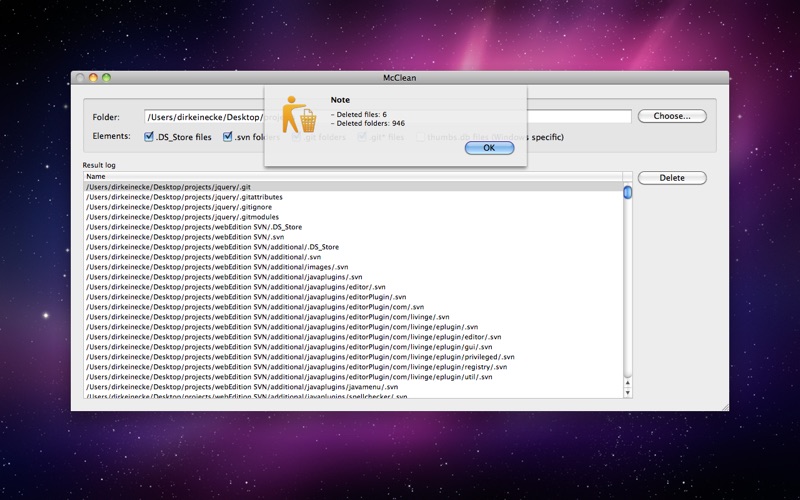Click the Delete button
Viewport: 800px width, 500px height.
click(x=672, y=178)
